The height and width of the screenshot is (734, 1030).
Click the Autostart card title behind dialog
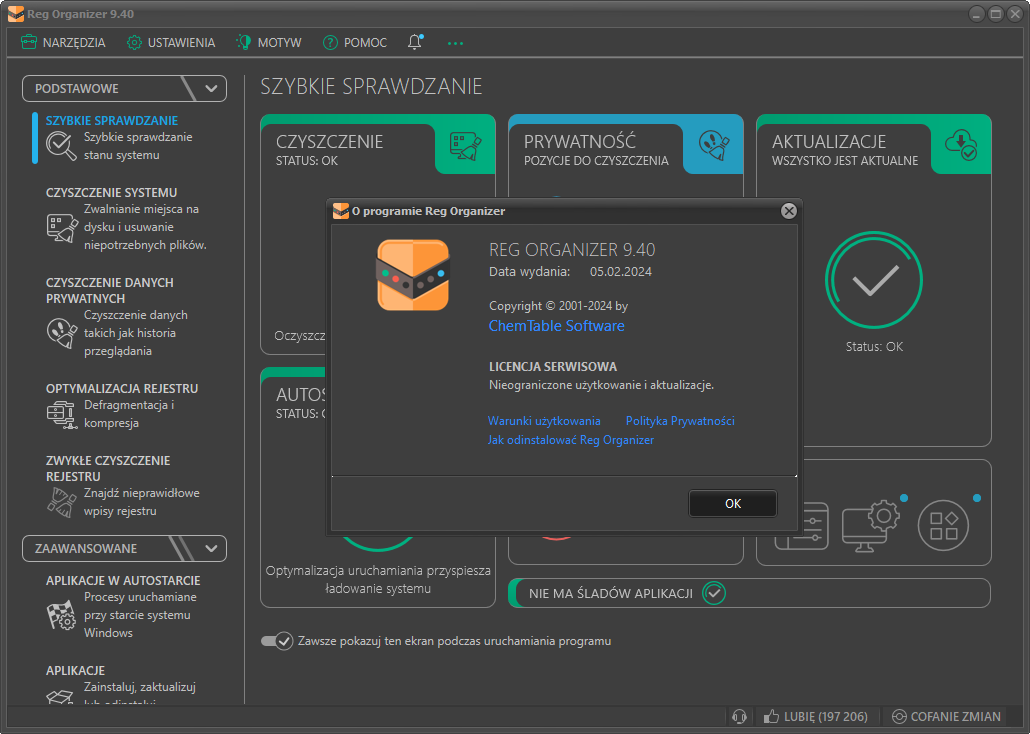[x=301, y=394]
